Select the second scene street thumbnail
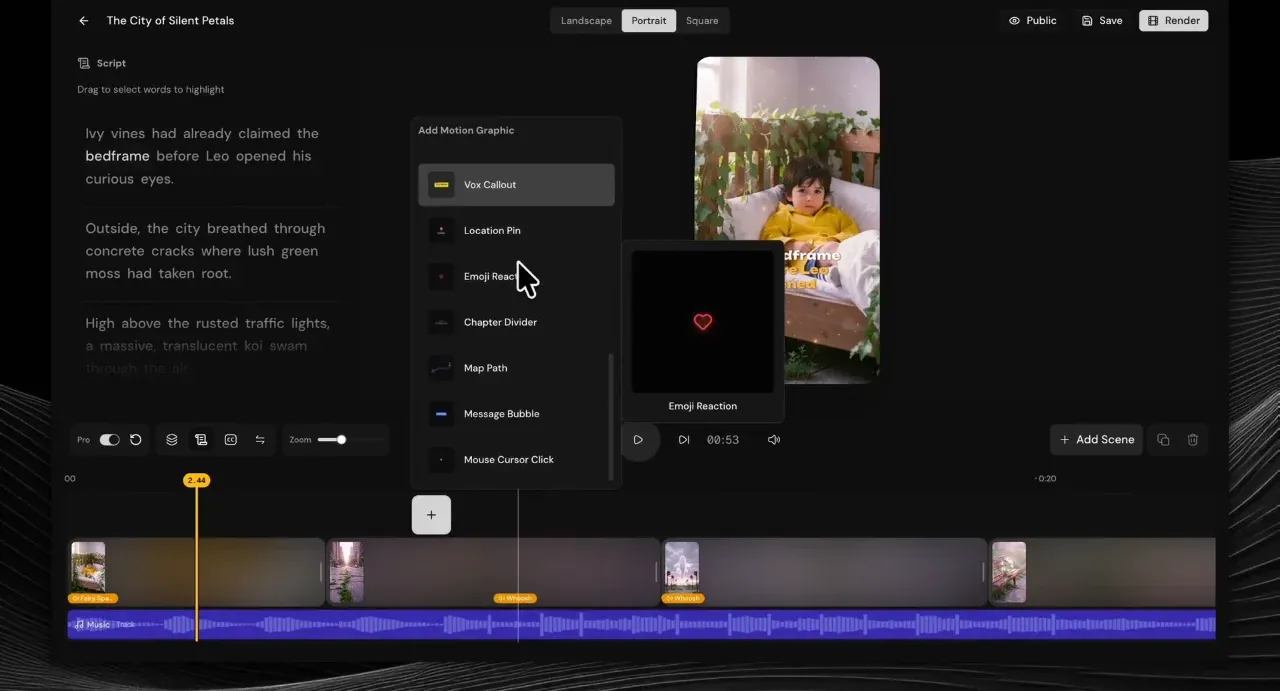The height and width of the screenshot is (691, 1280). [x=347, y=572]
